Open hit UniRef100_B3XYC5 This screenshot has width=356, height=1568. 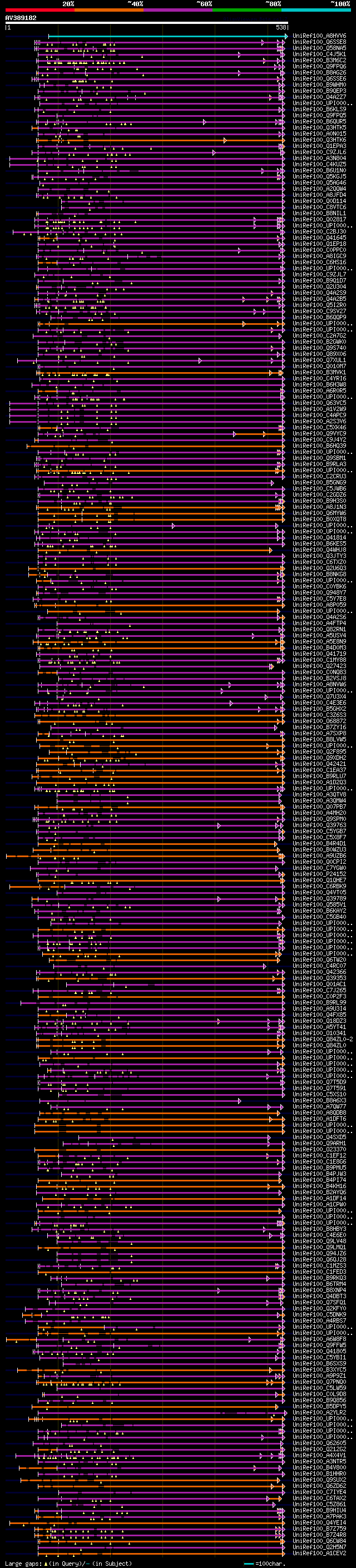pyautogui.click(x=319, y=1369)
